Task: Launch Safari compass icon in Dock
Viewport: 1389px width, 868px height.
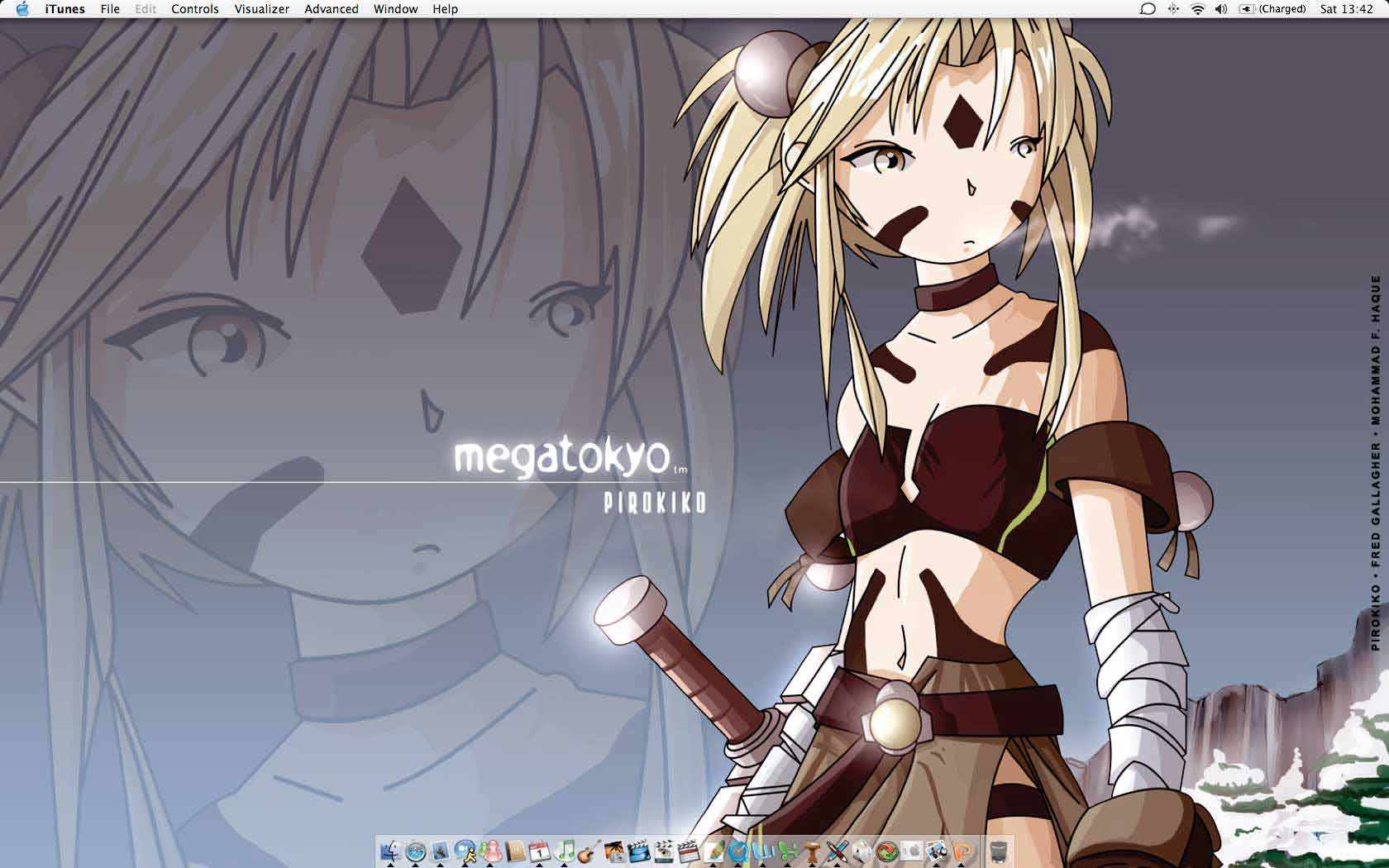Action: pyautogui.click(x=415, y=851)
